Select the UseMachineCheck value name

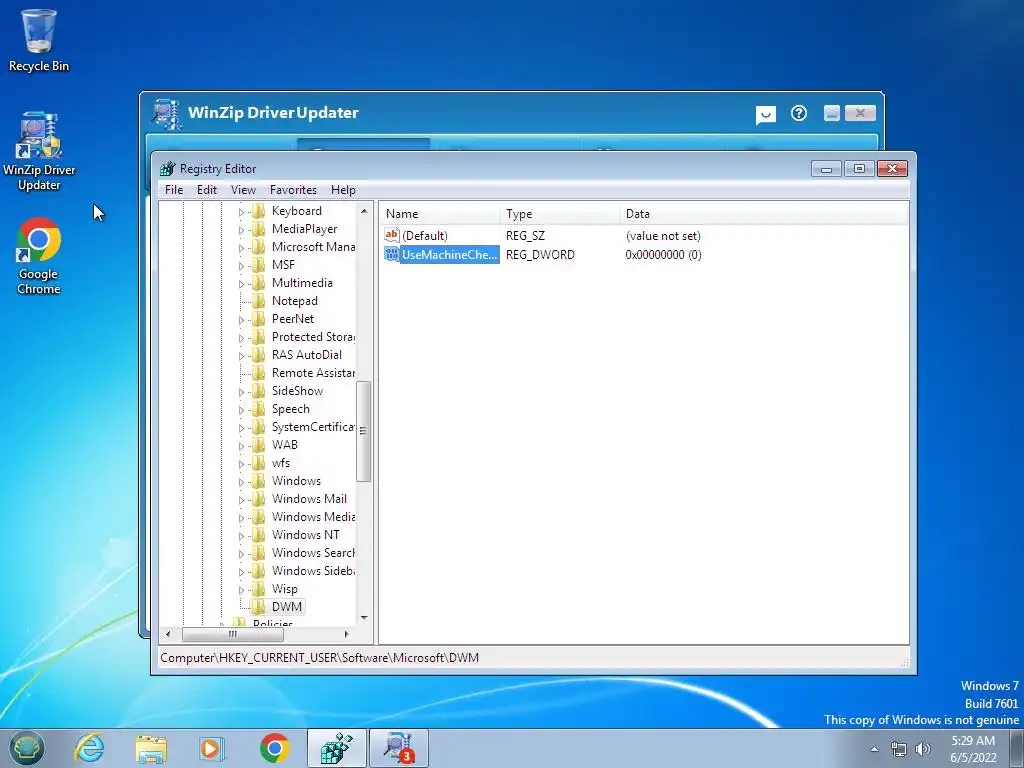[449, 255]
